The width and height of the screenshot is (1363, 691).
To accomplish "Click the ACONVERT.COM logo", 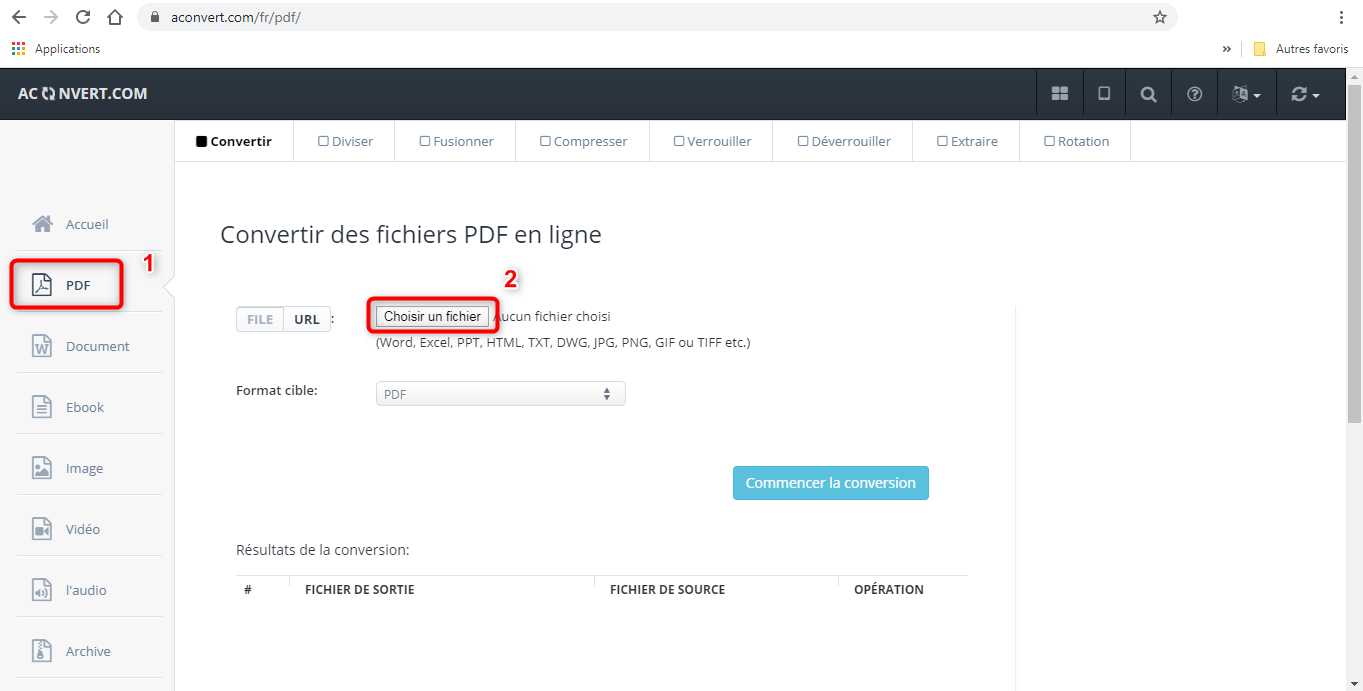I will tap(83, 94).
